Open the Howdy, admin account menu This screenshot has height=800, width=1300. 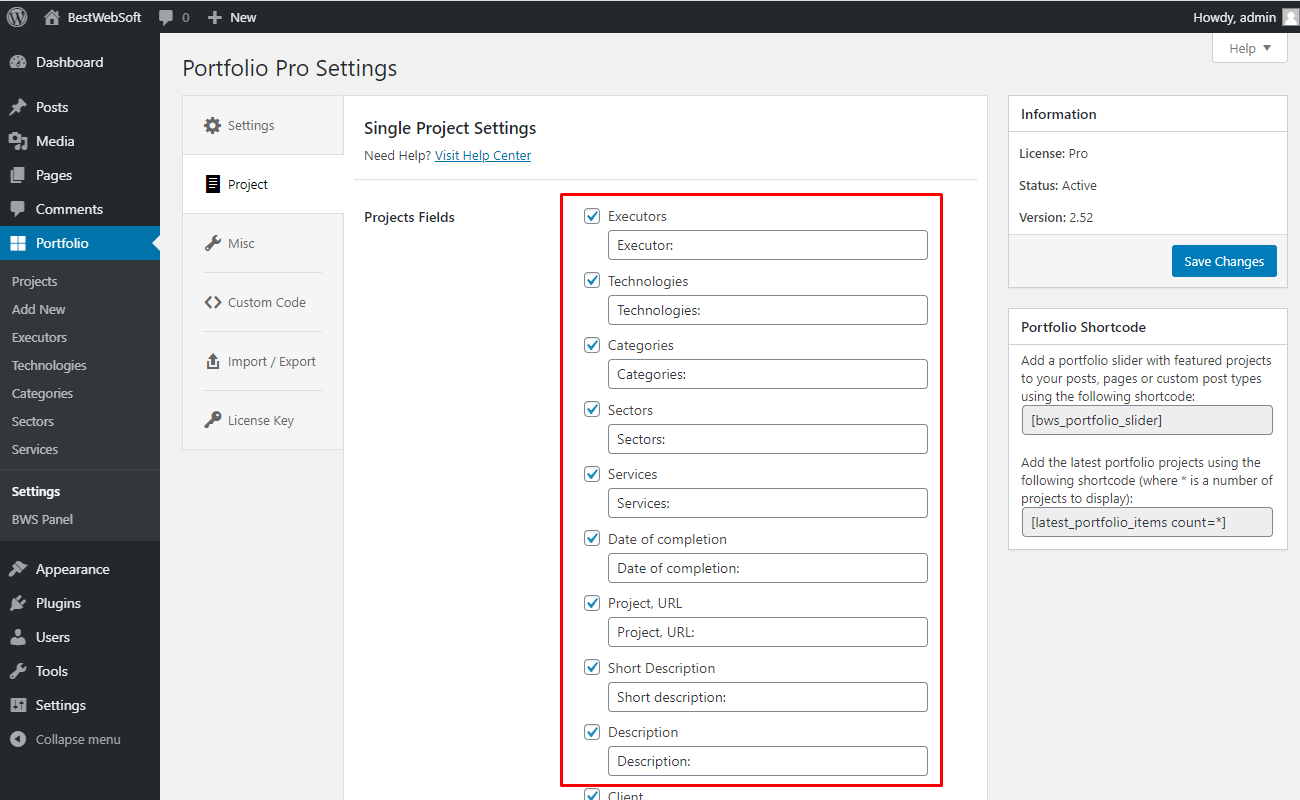[x=1245, y=17]
